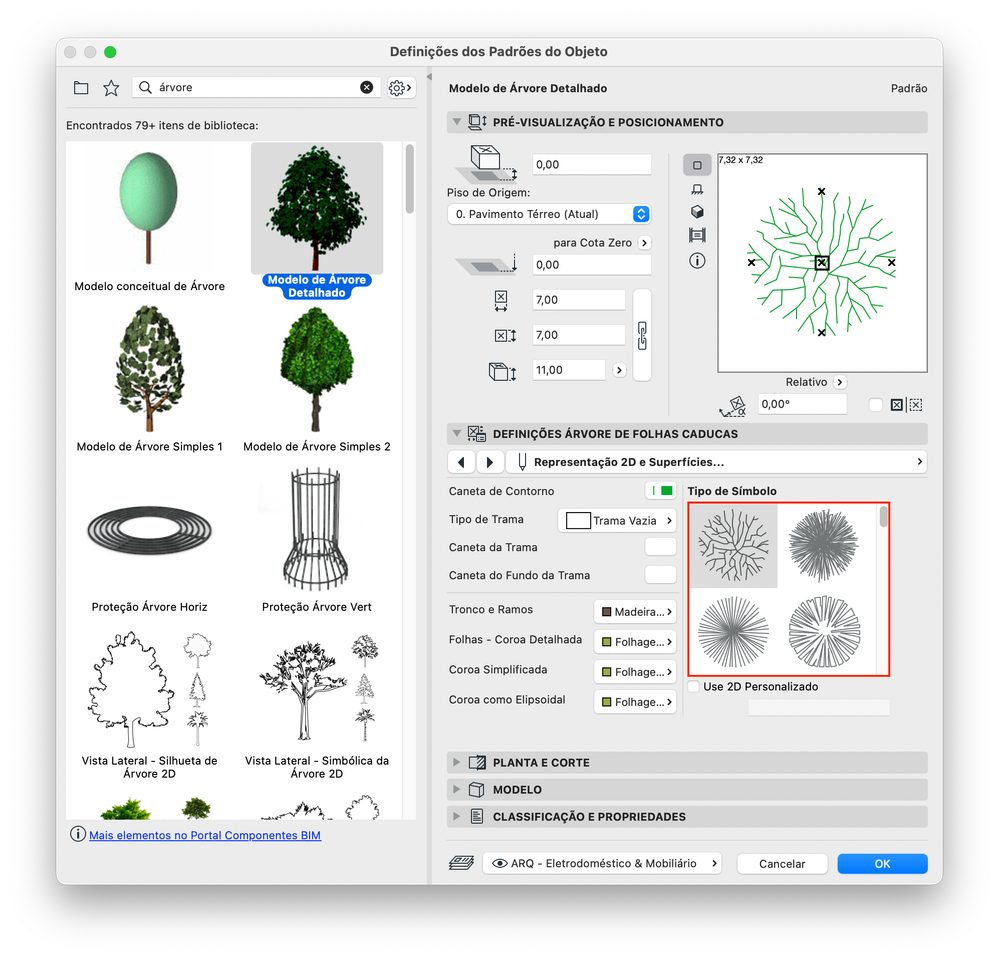The image size is (999, 959).
Task: Toggle checkbox beside the mirror icons
Action: coord(875,405)
